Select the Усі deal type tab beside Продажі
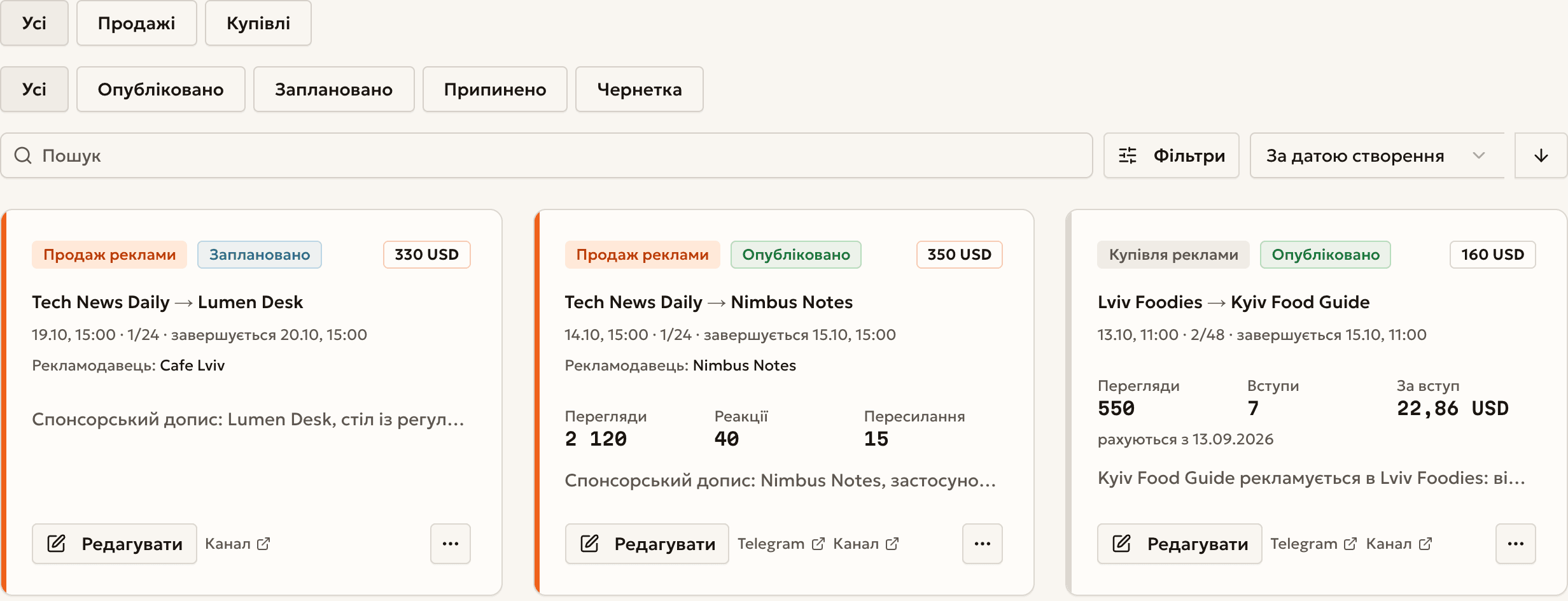The height and width of the screenshot is (601, 1568). (34, 24)
